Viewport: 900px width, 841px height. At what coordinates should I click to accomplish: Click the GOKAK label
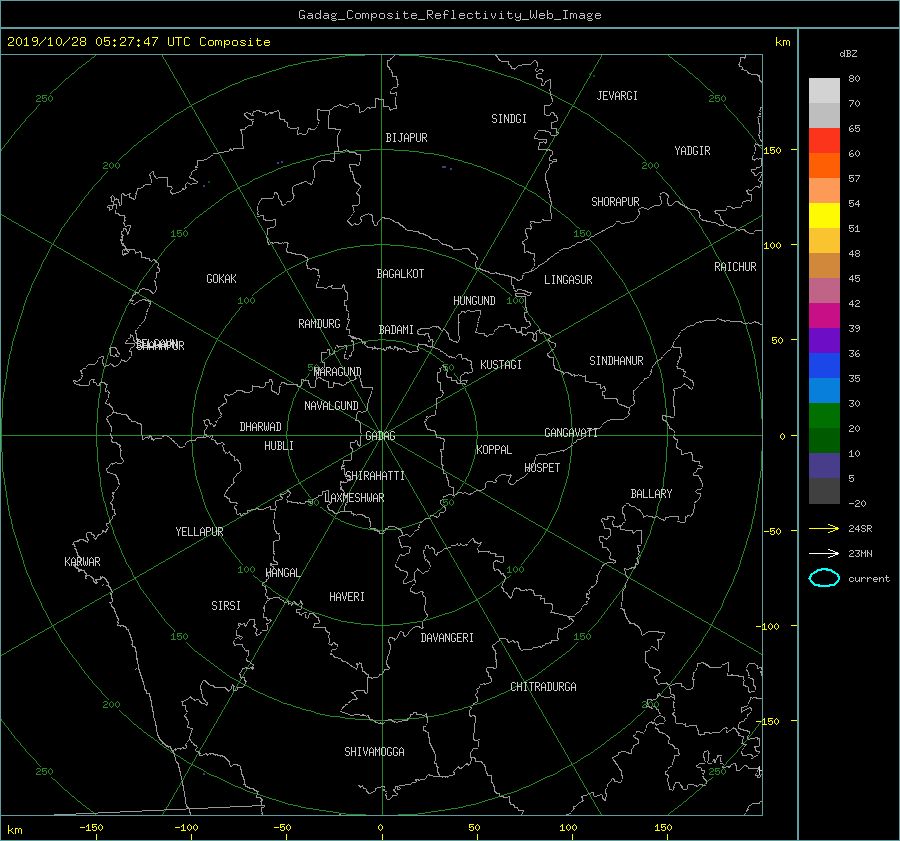pyautogui.click(x=221, y=279)
